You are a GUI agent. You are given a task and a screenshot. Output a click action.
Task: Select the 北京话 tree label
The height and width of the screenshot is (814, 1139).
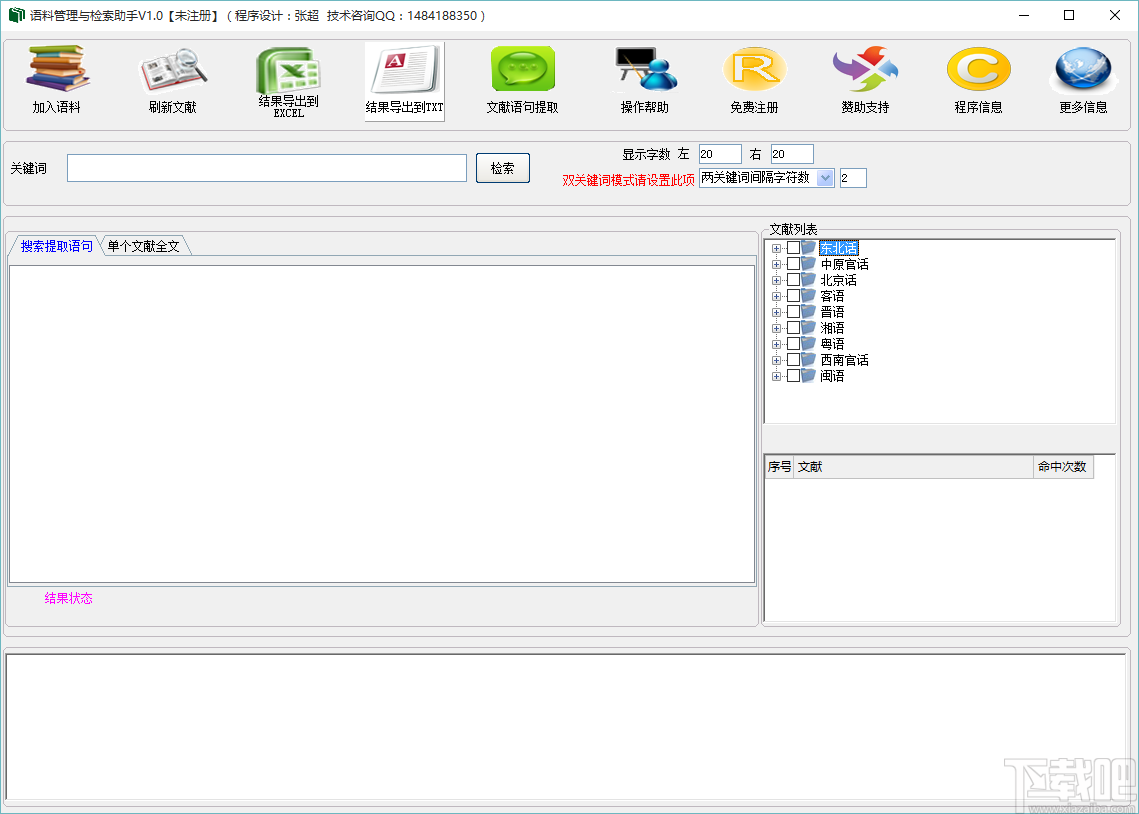(x=838, y=280)
